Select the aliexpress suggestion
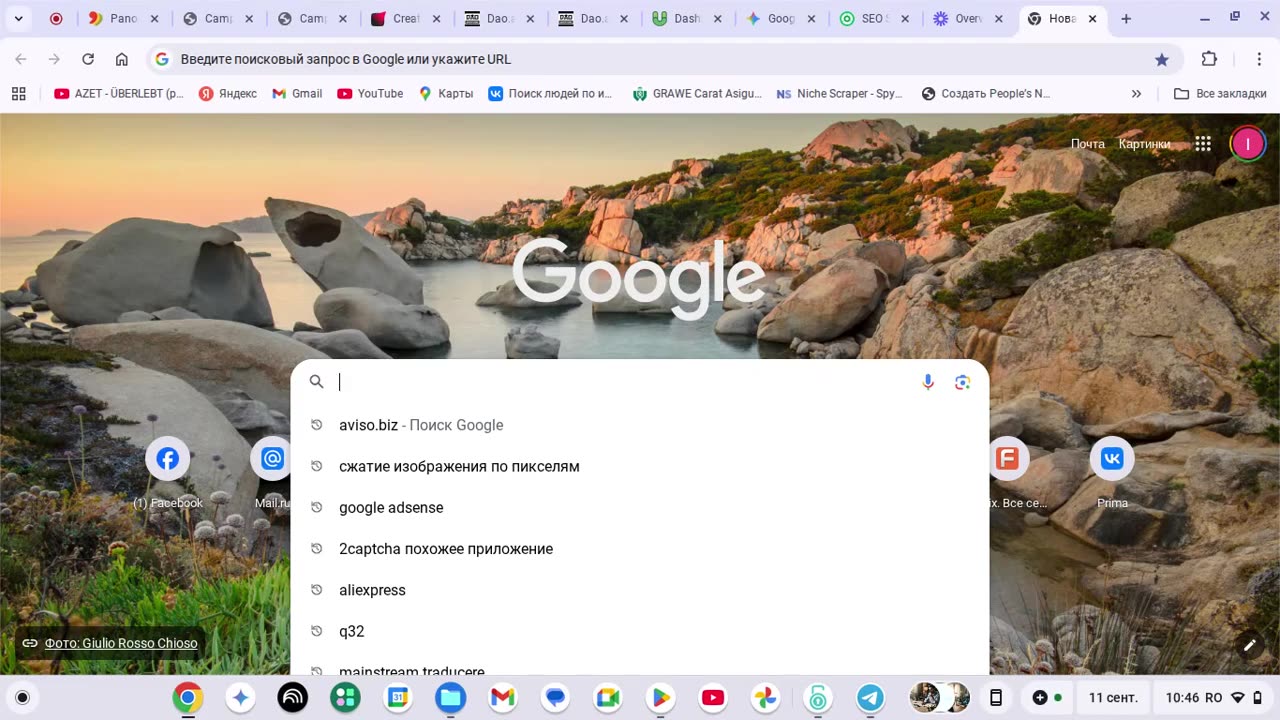Screen dimensions: 1280x720 tap(640, 590)
